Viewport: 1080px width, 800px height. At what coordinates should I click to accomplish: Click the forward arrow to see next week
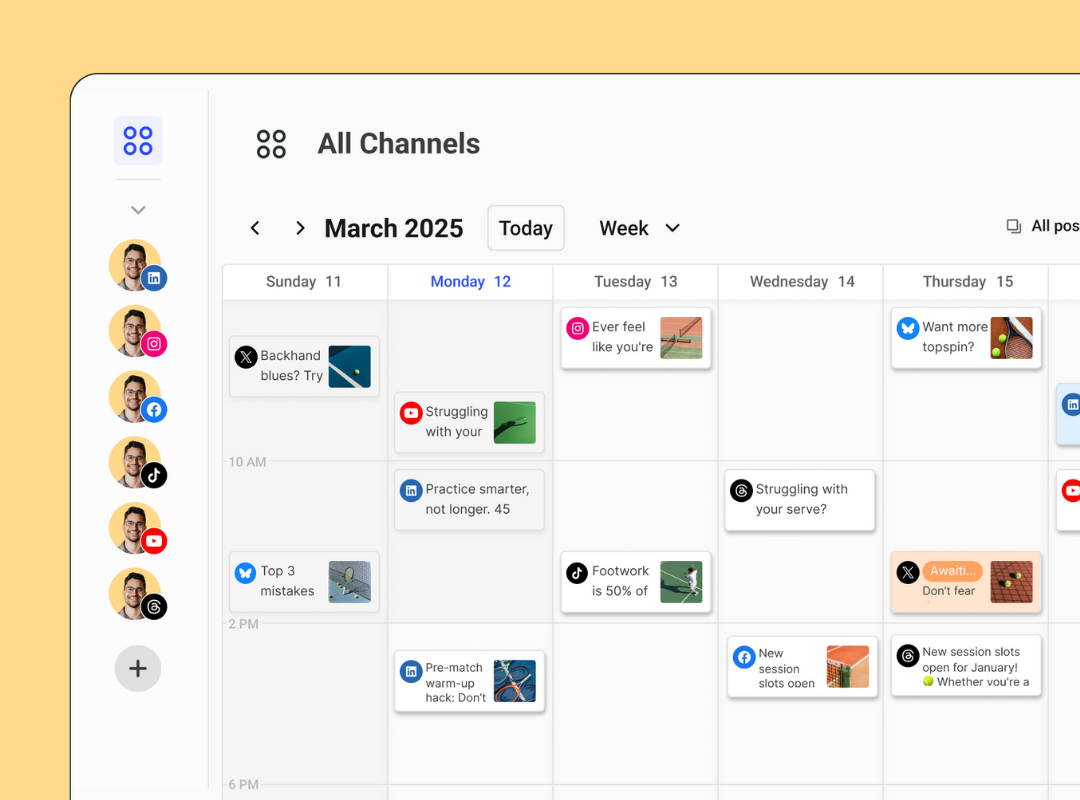(x=299, y=228)
